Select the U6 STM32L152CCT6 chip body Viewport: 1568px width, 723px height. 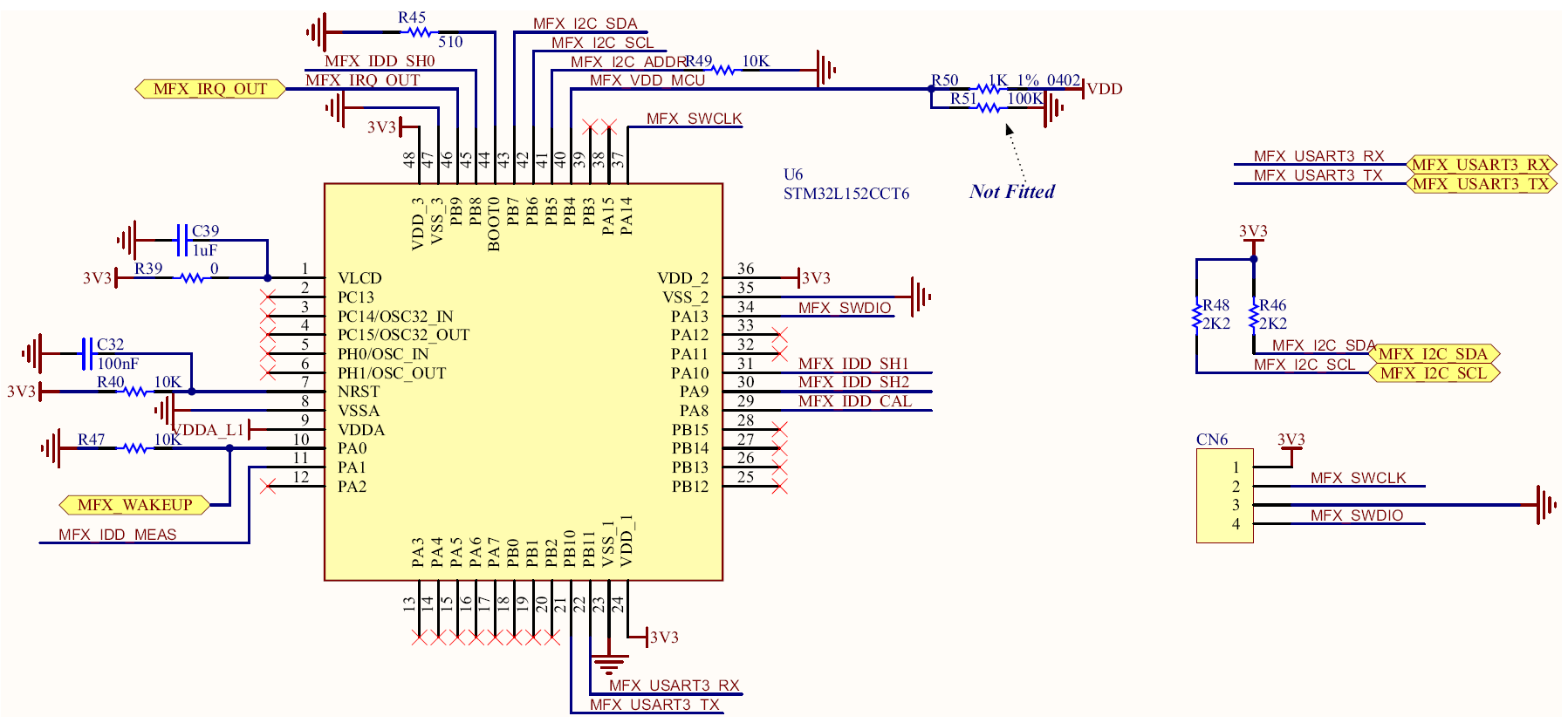pos(524,382)
